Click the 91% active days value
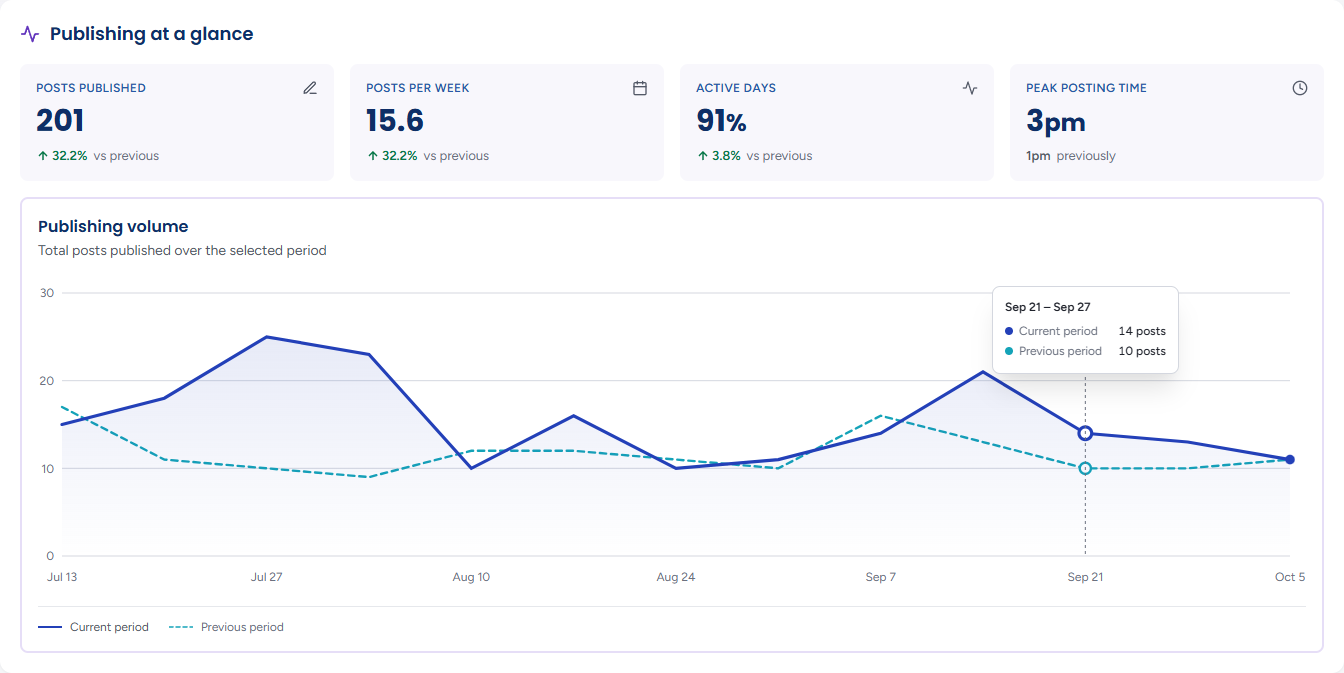 (721, 121)
